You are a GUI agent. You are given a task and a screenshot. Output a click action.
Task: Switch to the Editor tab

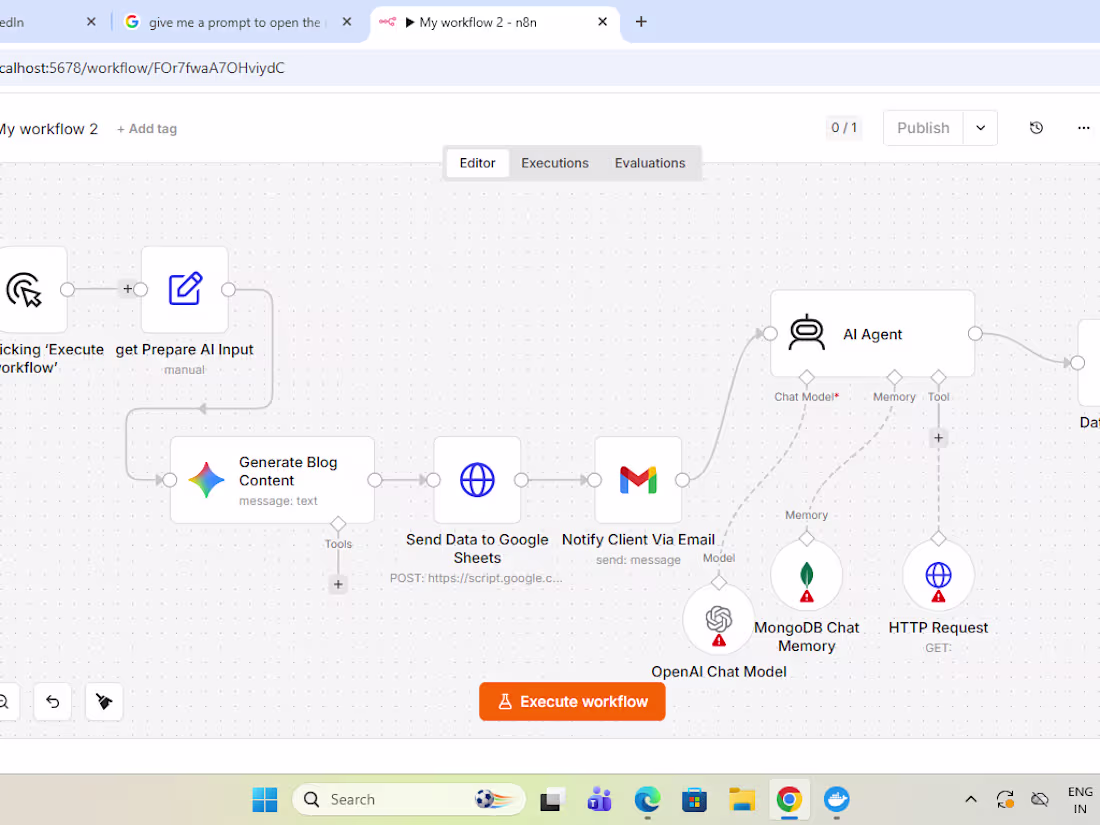tap(477, 163)
